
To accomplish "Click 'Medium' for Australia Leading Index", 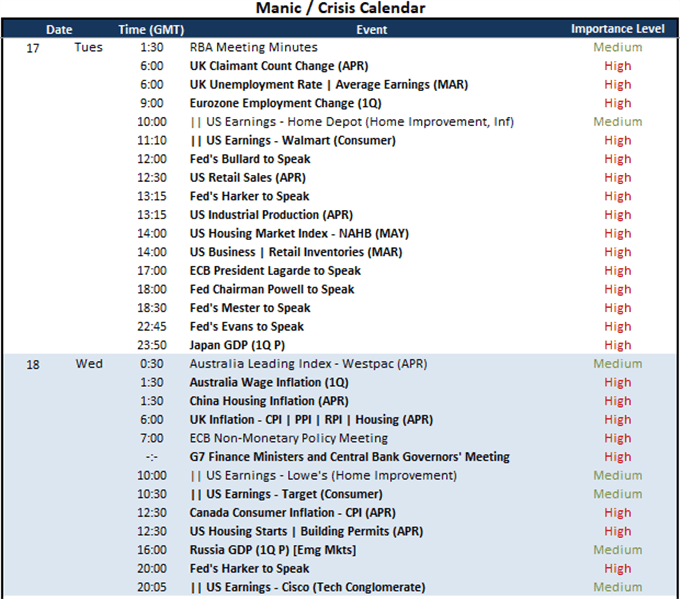I will click(618, 364).
